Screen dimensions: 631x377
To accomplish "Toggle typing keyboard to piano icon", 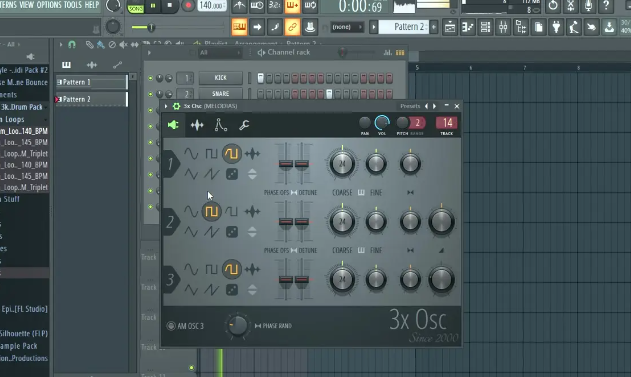I will 239,27.
